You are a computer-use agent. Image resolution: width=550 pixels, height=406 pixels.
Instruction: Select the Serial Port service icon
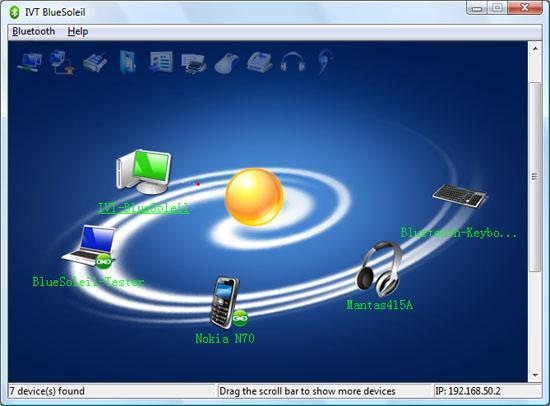(x=95, y=62)
